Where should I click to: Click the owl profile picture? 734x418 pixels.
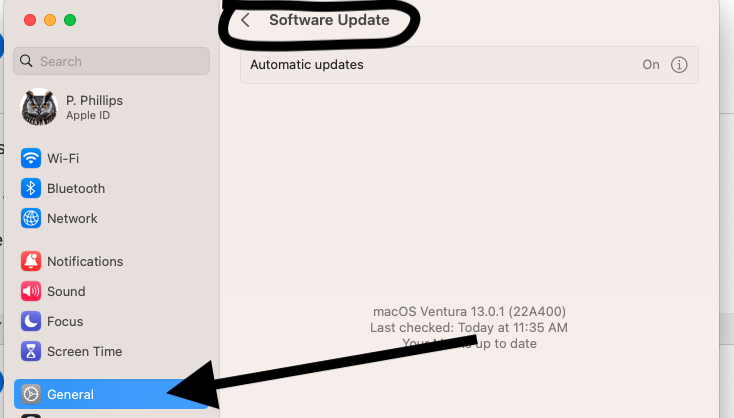[x=39, y=107]
